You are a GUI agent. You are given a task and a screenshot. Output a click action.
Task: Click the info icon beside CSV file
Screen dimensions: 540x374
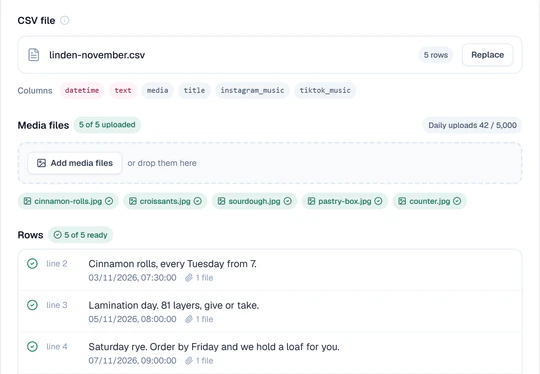point(64,20)
